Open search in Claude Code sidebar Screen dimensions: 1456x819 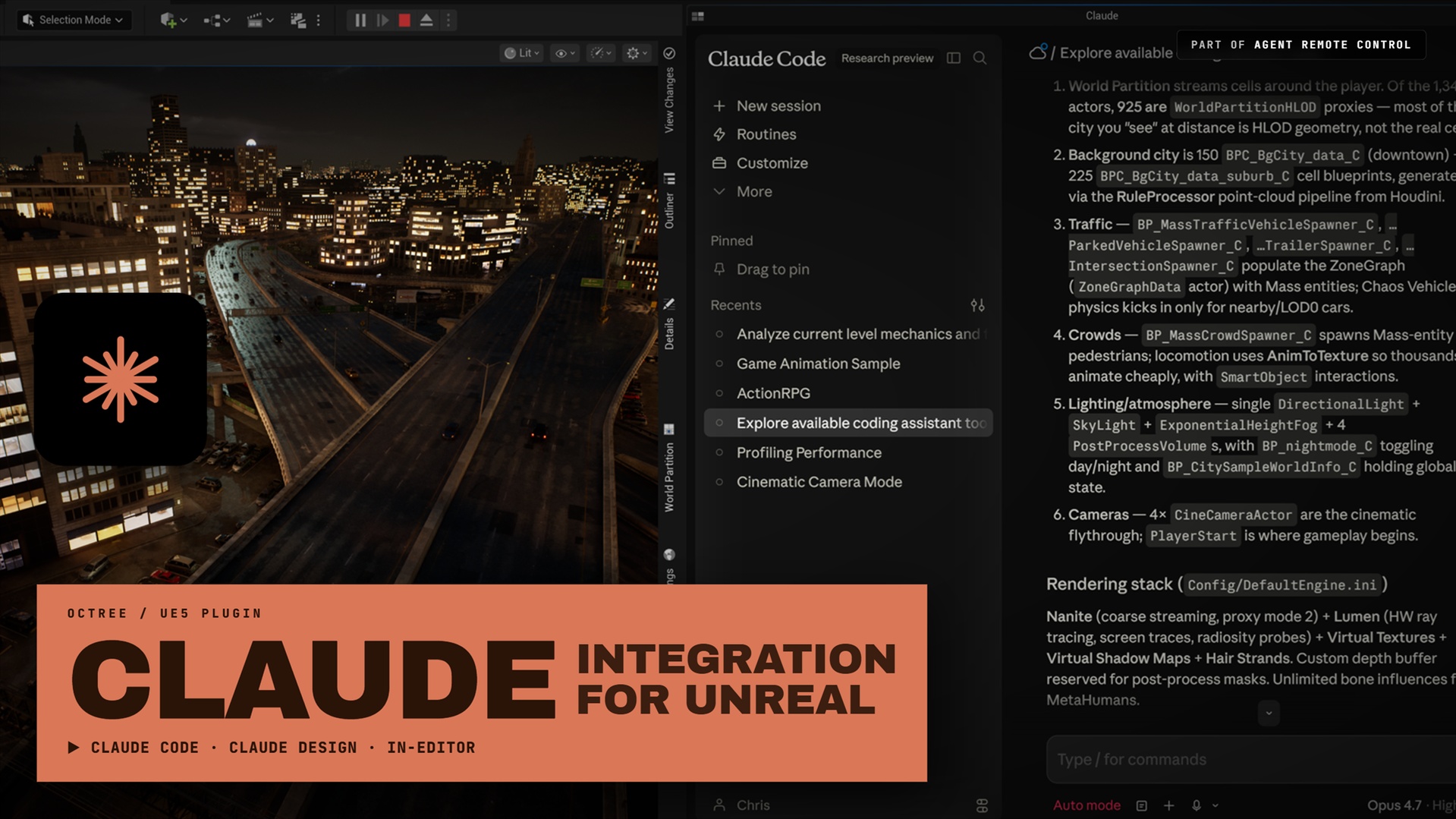[980, 58]
